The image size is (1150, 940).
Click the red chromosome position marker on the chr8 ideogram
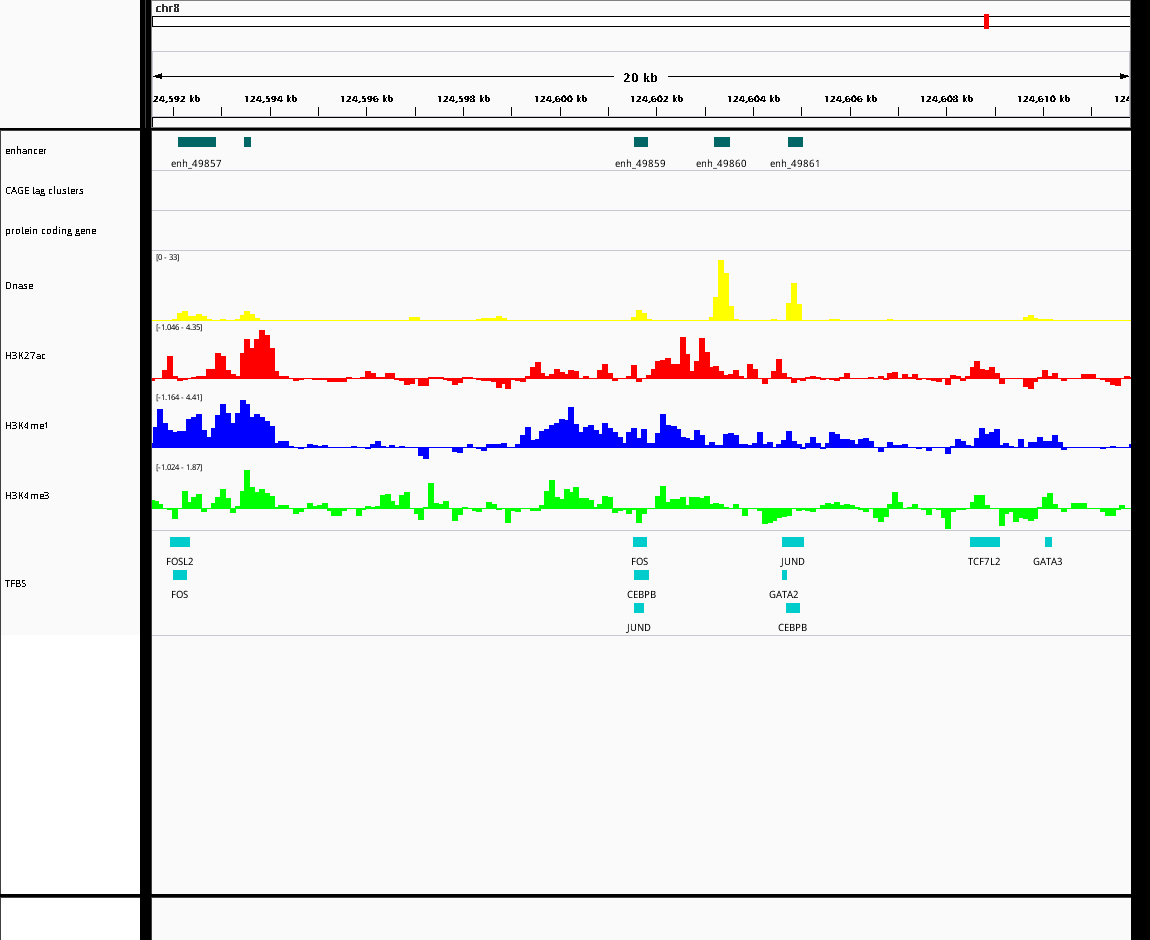tap(986, 21)
